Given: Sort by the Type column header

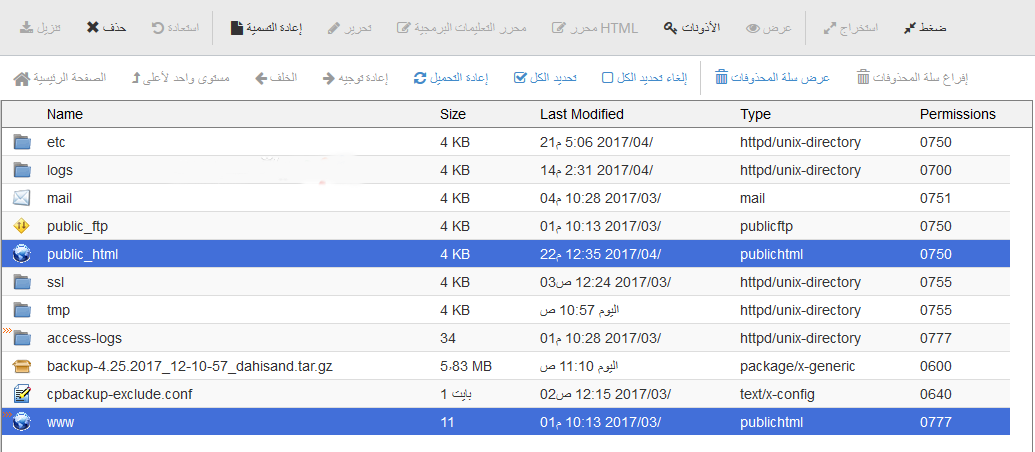Looking at the screenshot, I should tap(756, 114).
